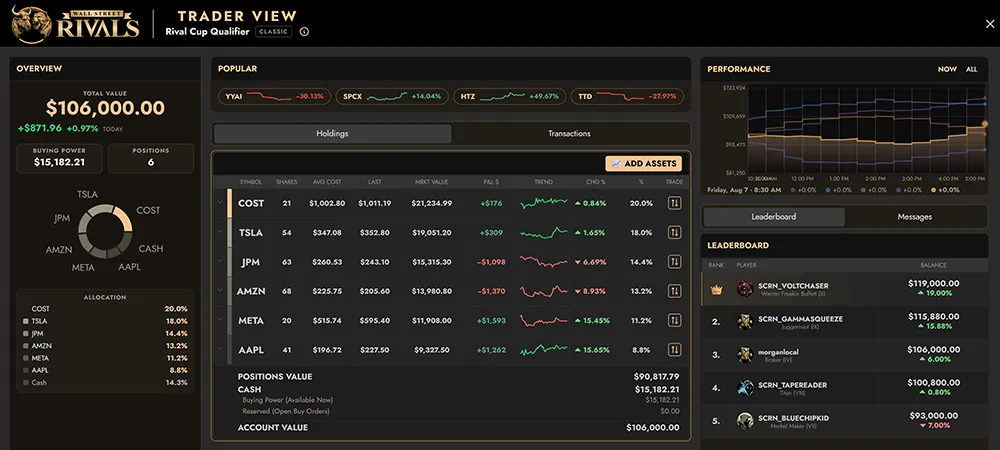Screen dimensions: 1000x450
Task: Click the COST 20.0% allocation row
Action: [105, 308]
